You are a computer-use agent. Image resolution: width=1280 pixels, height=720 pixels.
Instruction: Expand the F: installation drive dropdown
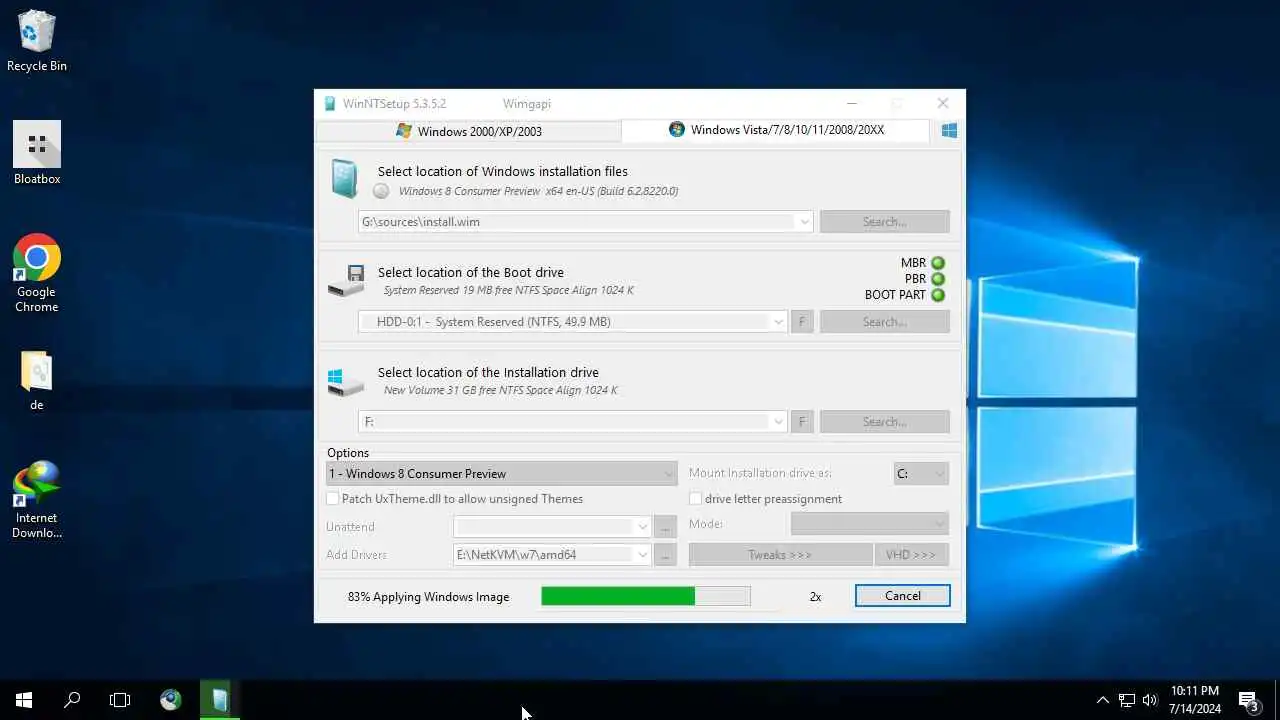point(778,422)
